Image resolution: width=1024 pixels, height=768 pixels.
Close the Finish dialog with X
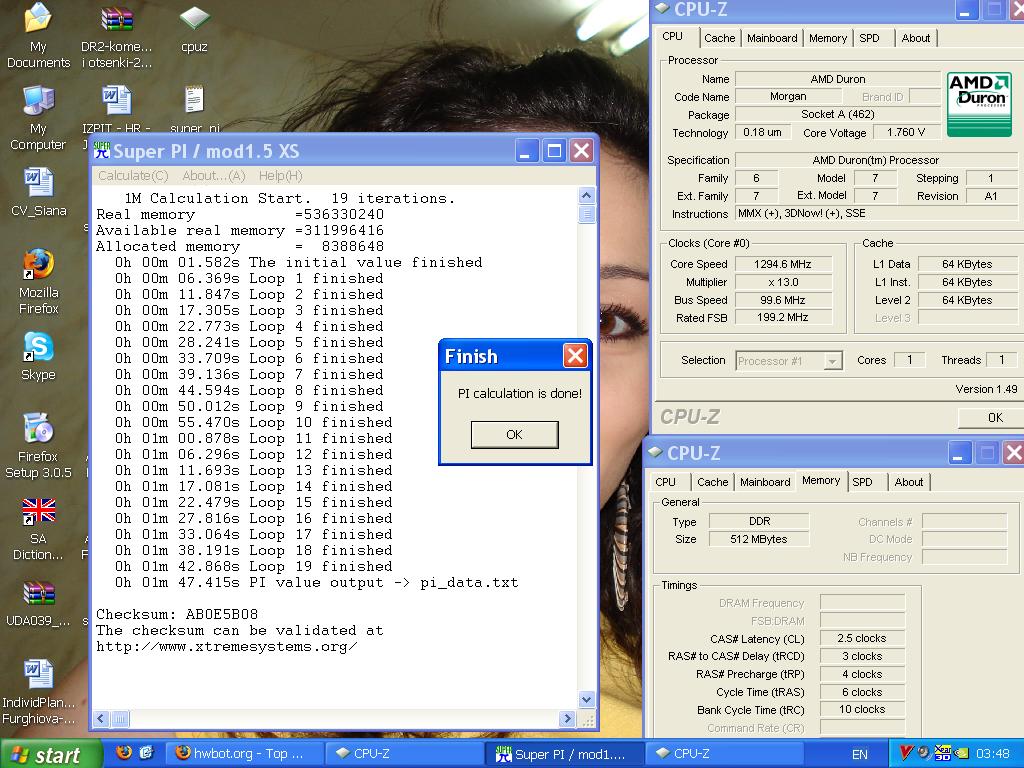click(575, 356)
